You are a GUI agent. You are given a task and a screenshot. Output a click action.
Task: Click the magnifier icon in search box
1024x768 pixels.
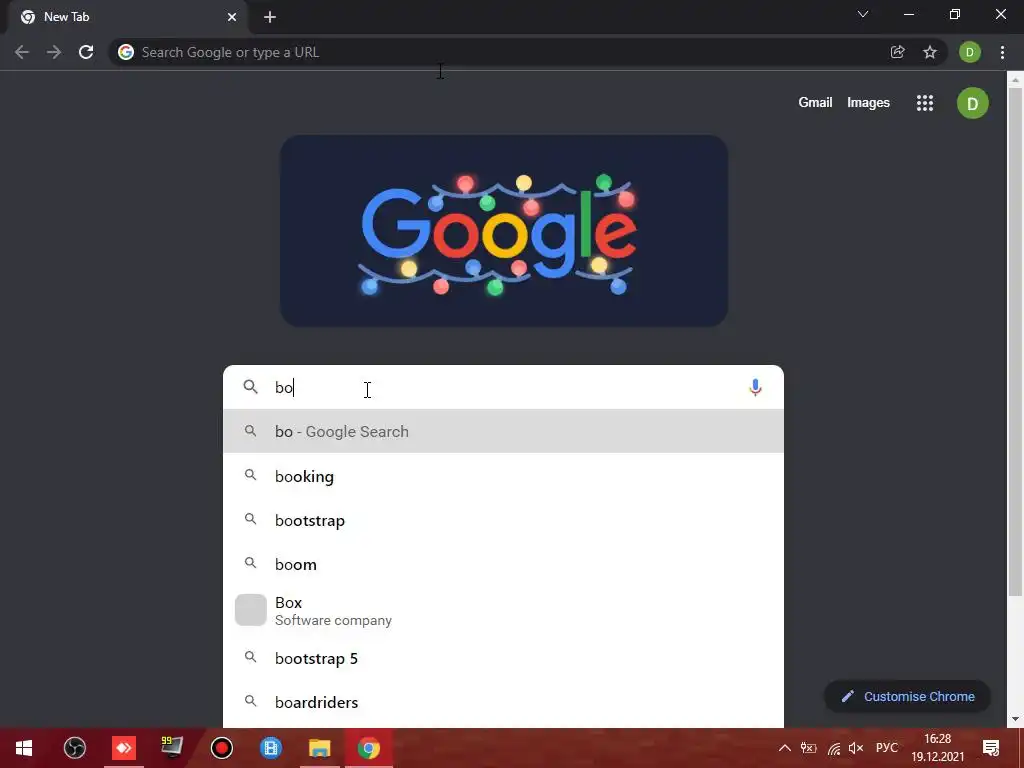click(x=251, y=387)
